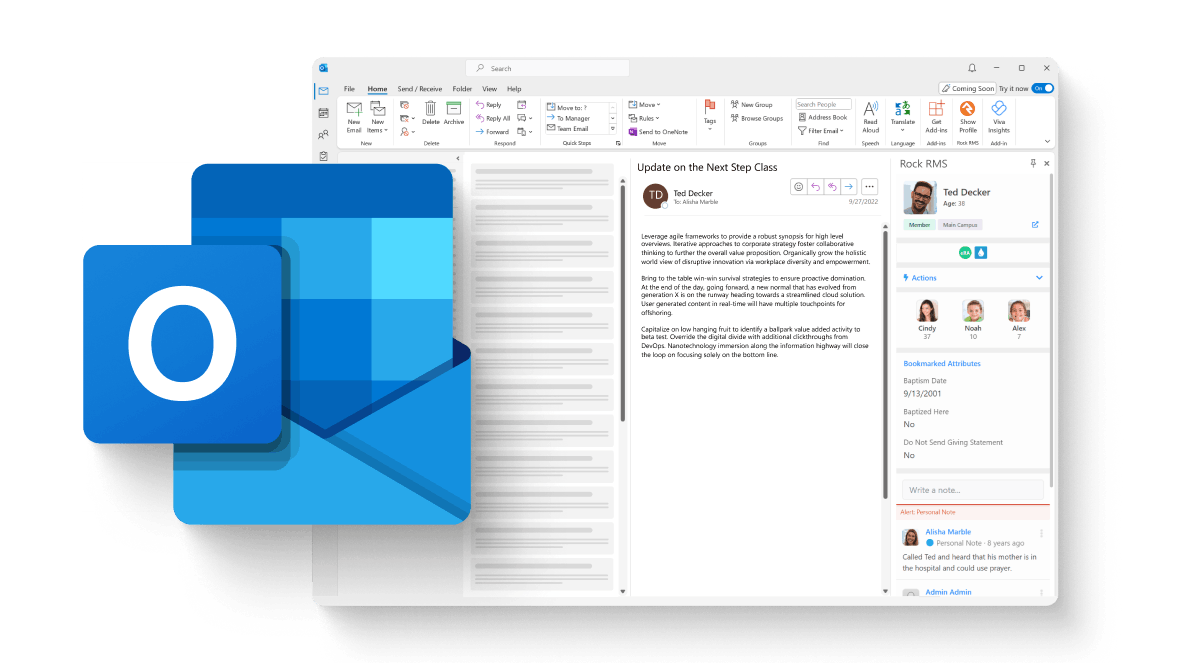This screenshot has width=1178, height=663.
Task: Create a New Email
Action: 354,117
